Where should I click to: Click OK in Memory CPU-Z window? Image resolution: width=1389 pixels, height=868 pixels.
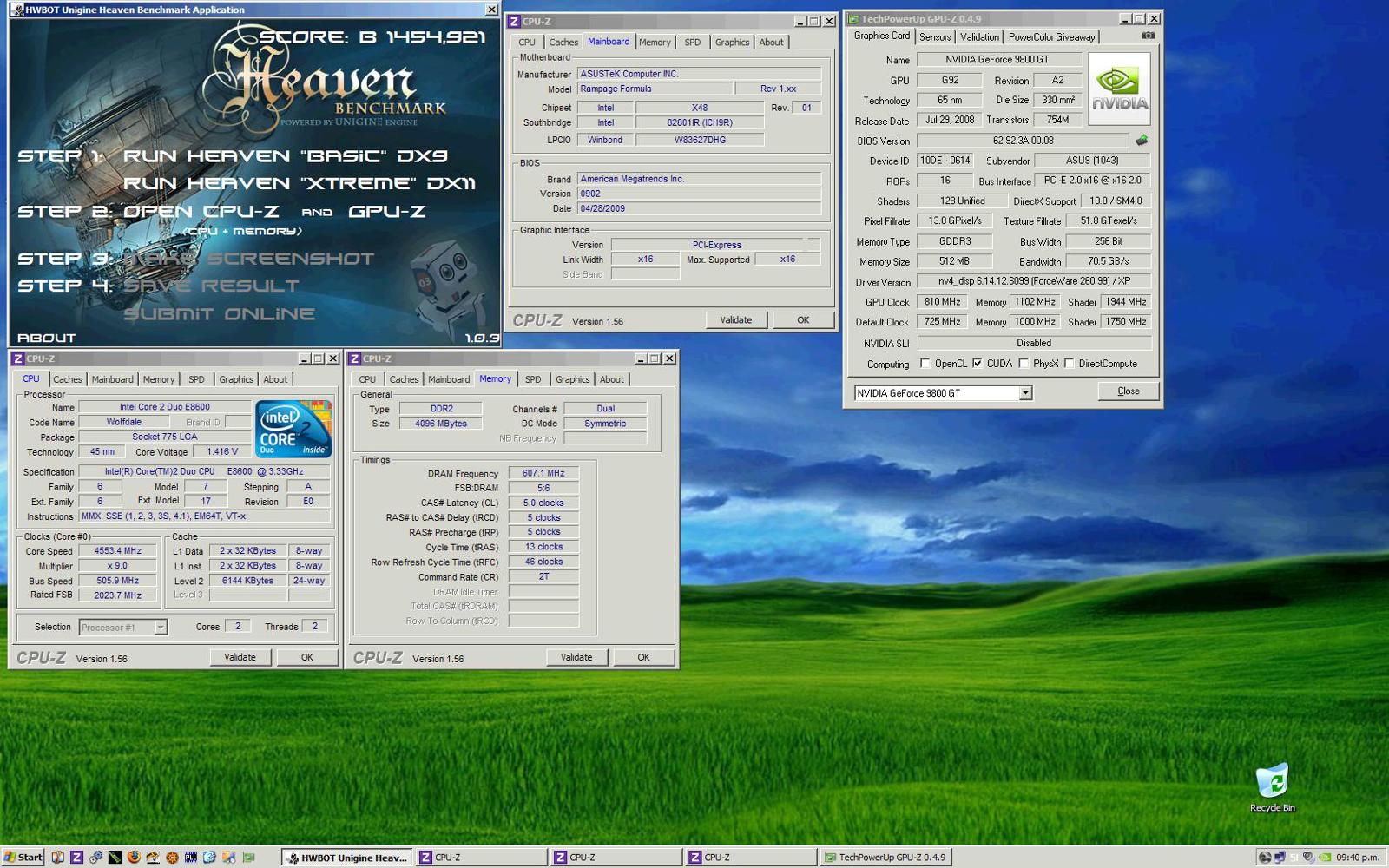pyautogui.click(x=643, y=657)
